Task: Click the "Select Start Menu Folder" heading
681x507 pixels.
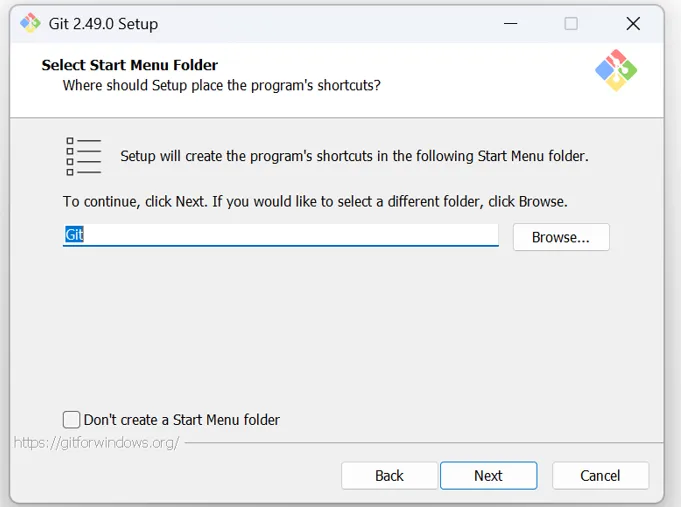Action: [130, 65]
